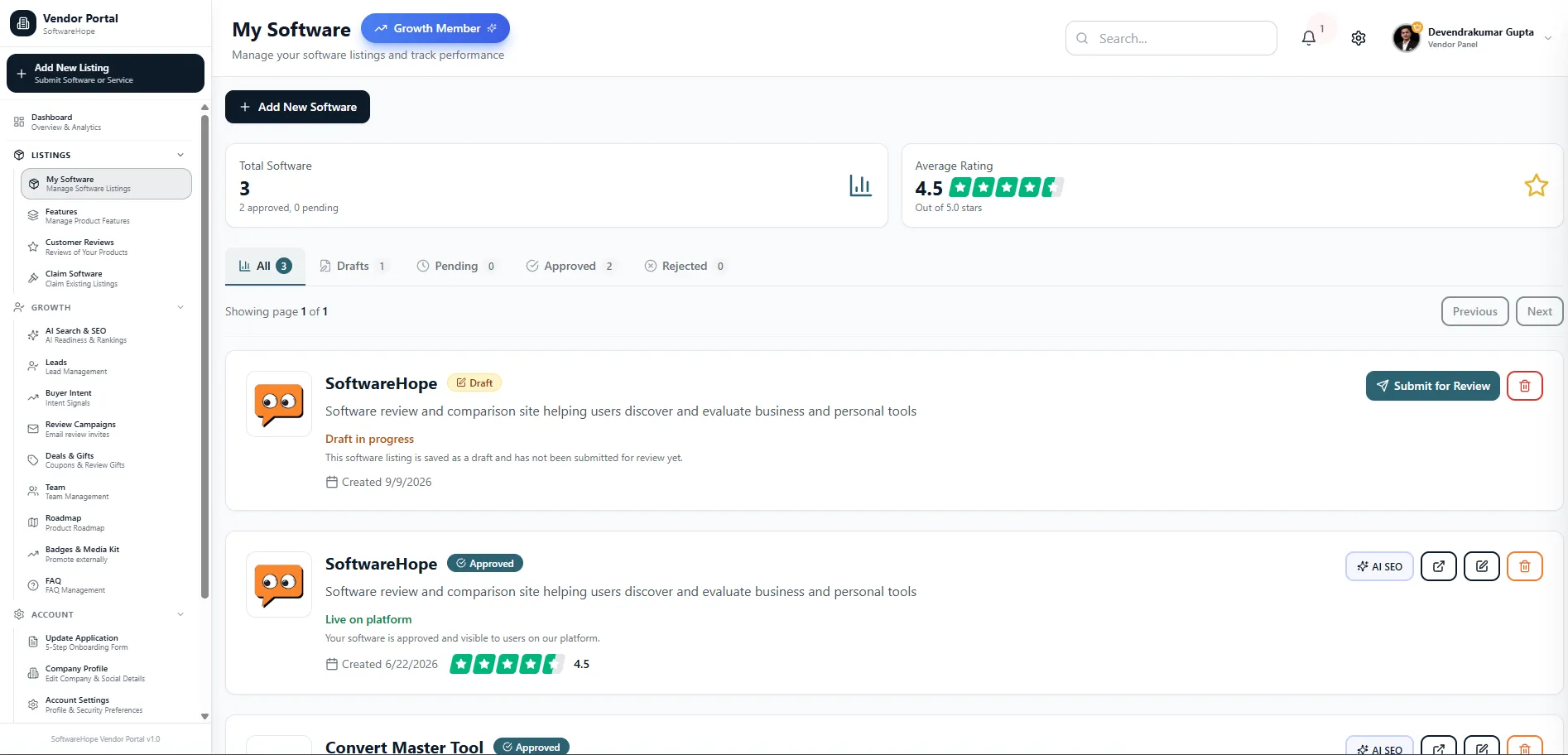Open the settings gear icon
The image size is (1568, 755).
[1359, 38]
